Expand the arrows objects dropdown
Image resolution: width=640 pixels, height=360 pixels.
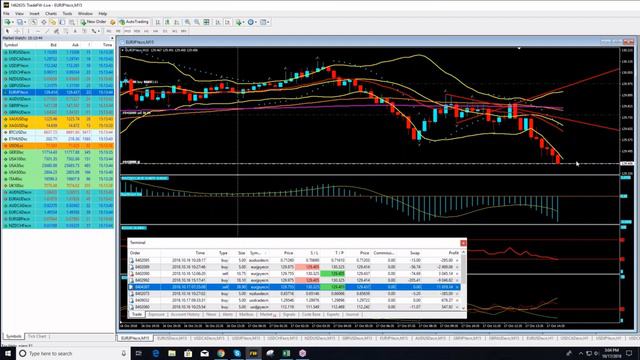[x=99, y=31]
